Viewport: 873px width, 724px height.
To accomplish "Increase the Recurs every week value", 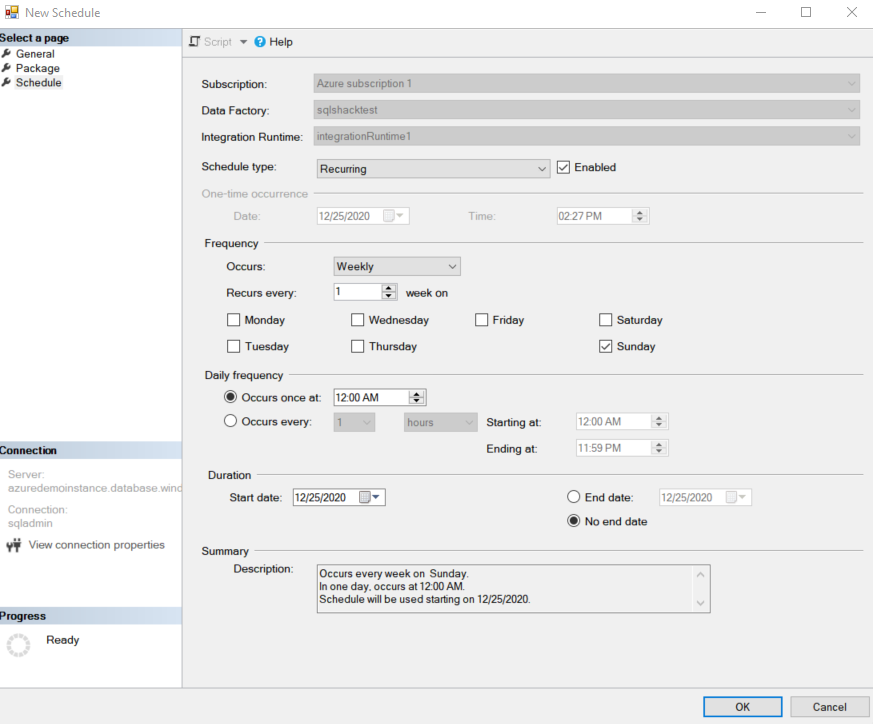I will pos(389,288).
